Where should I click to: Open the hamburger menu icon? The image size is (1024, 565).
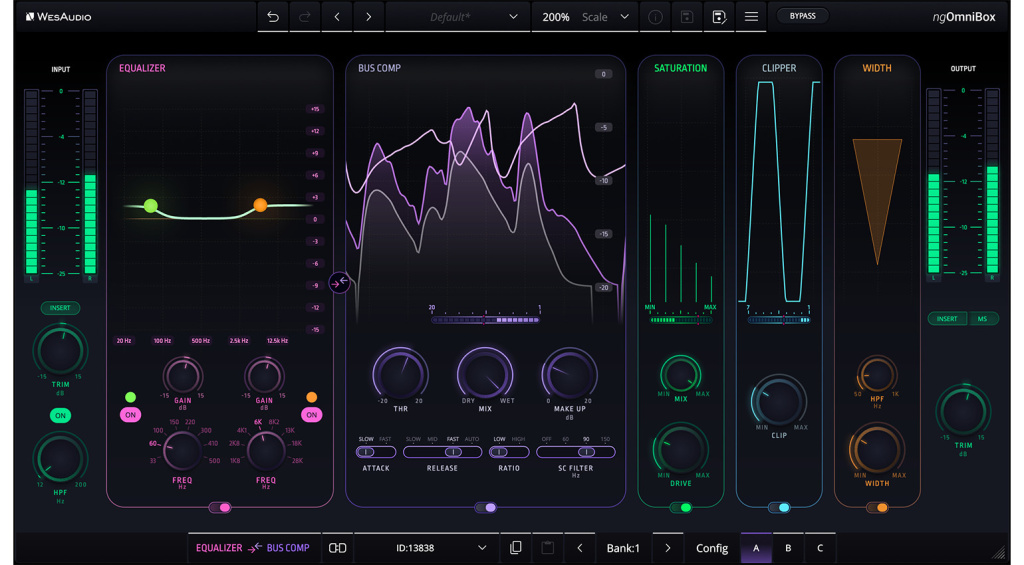coord(751,16)
